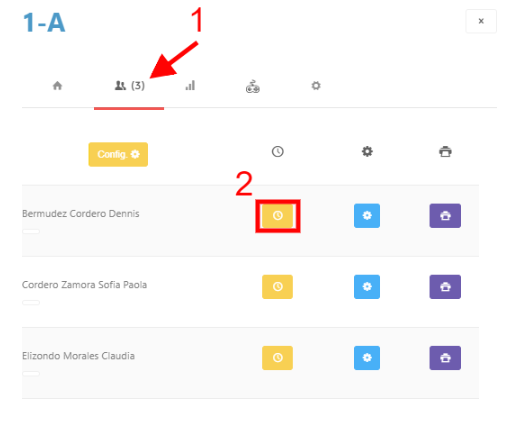Click the printer column header icon
The width and height of the screenshot is (518, 434).
coord(445,152)
